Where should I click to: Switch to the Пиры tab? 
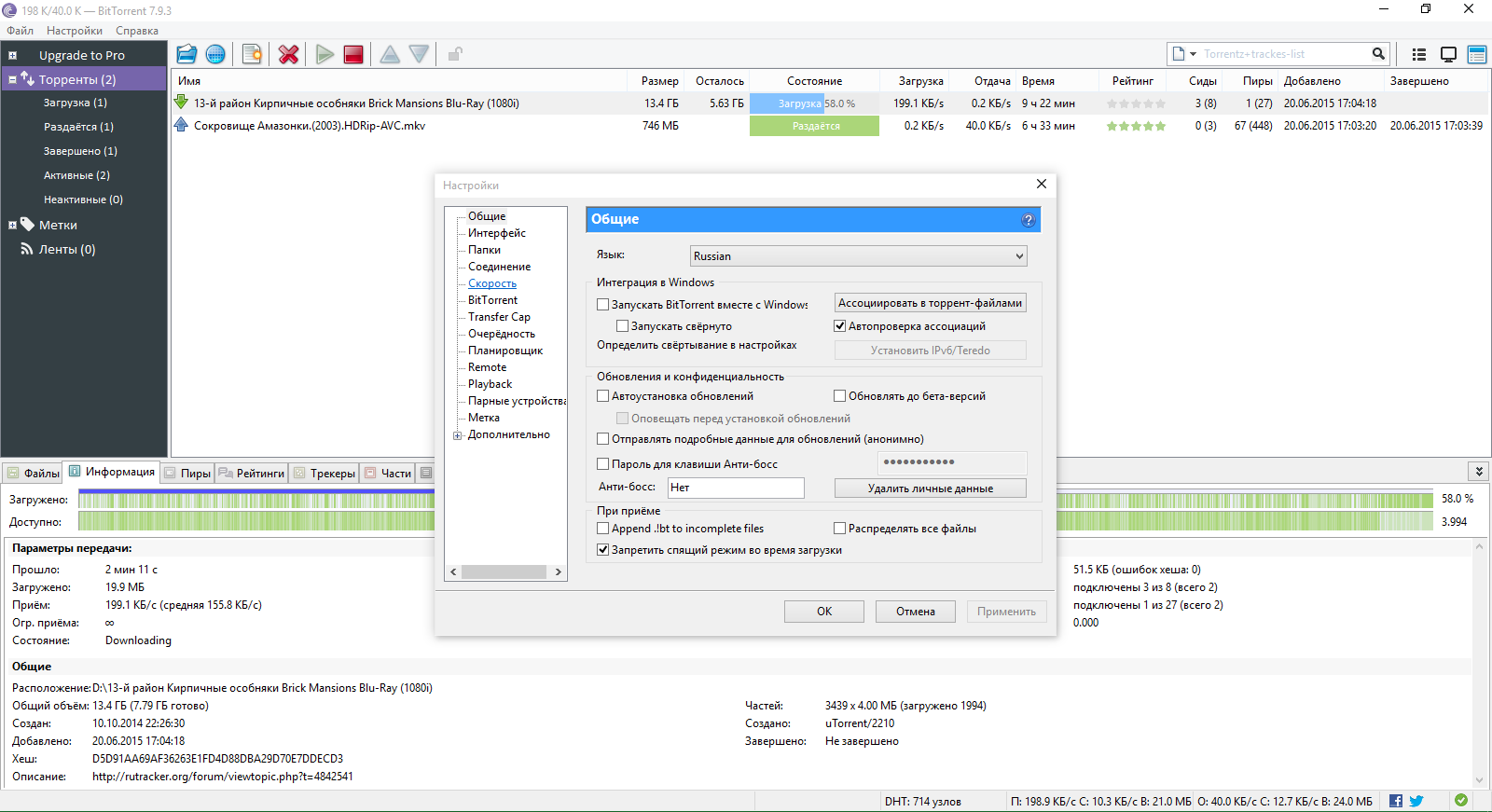click(187, 474)
